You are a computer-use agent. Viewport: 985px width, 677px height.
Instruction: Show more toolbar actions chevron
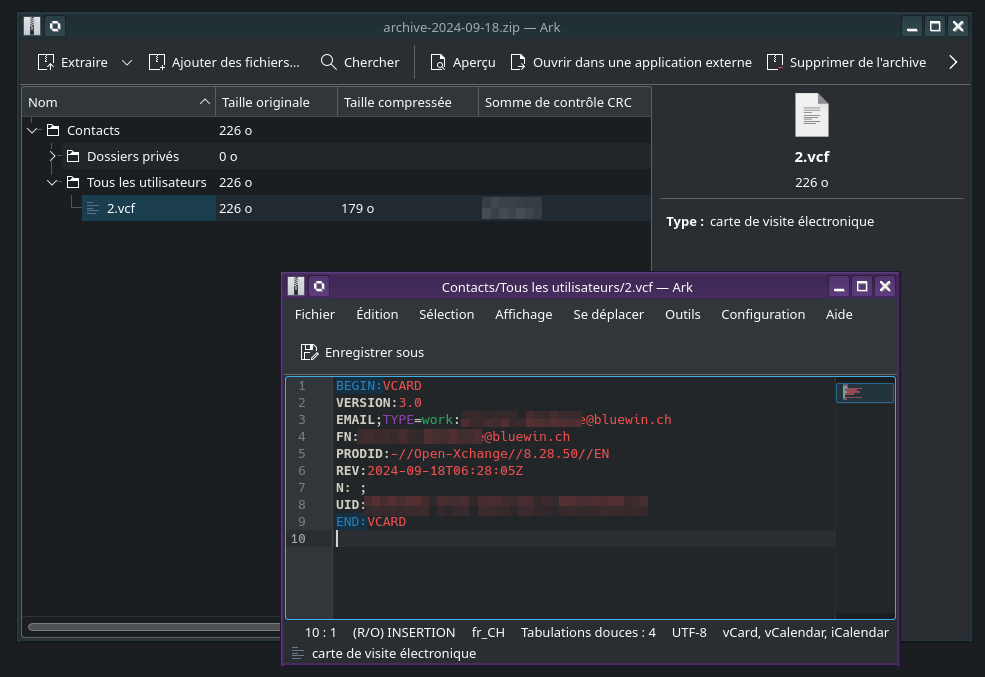953,62
